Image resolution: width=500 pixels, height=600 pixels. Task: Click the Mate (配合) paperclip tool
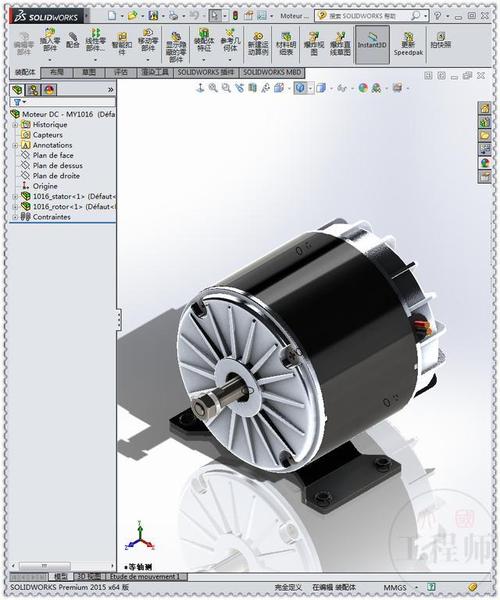[73, 40]
